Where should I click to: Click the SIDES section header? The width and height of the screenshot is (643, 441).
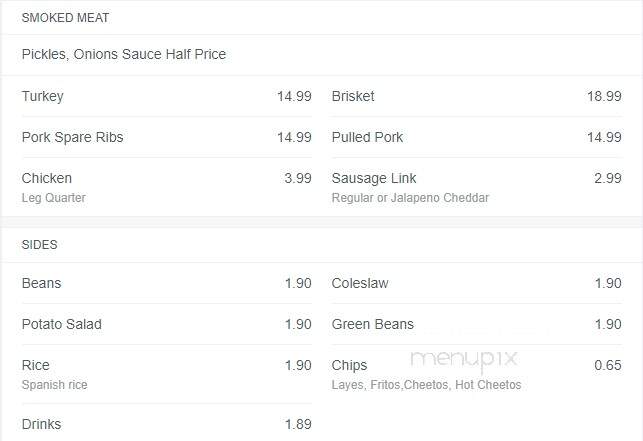click(x=39, y=245)
